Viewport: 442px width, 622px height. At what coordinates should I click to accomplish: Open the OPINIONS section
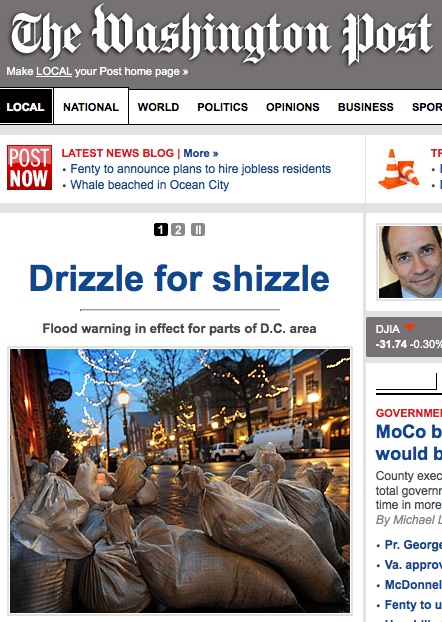(x=293, y=107)
